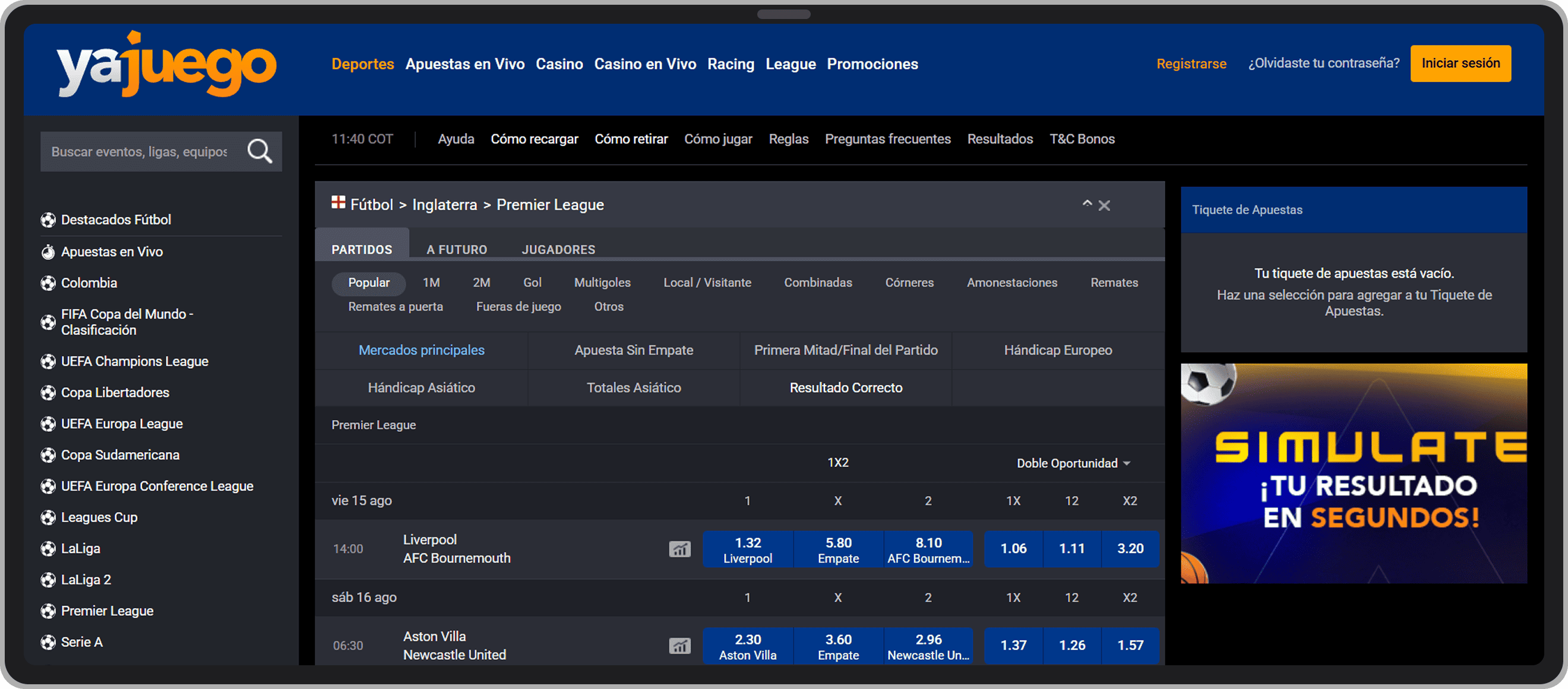Open Cómo recargar help link

(534, 139)
